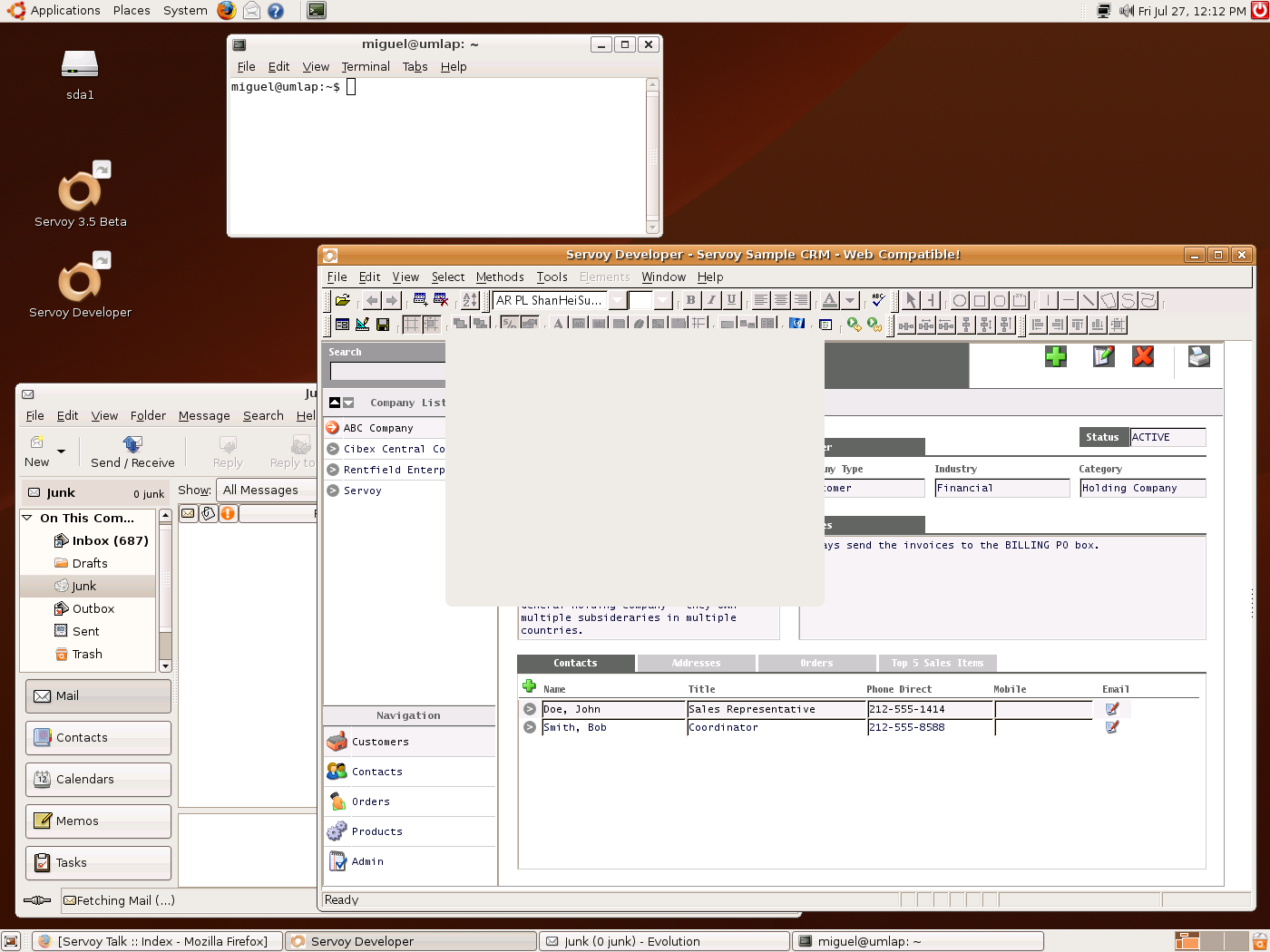Toggle the grid display button
Image resolution: width=1270 pixels, height=952 pixels.
coord(412,324)
